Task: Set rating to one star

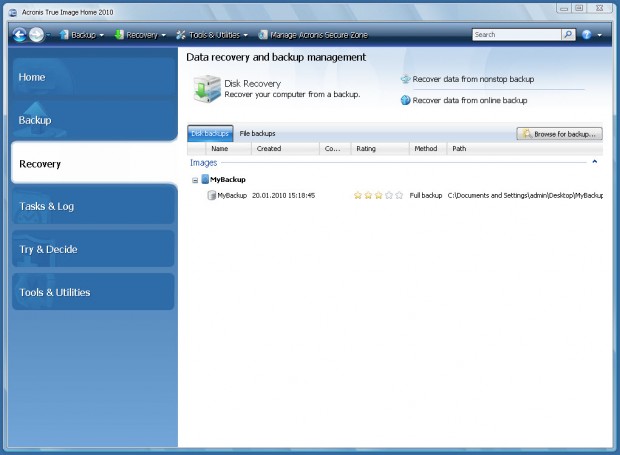Action: click(x=358, y=195)
